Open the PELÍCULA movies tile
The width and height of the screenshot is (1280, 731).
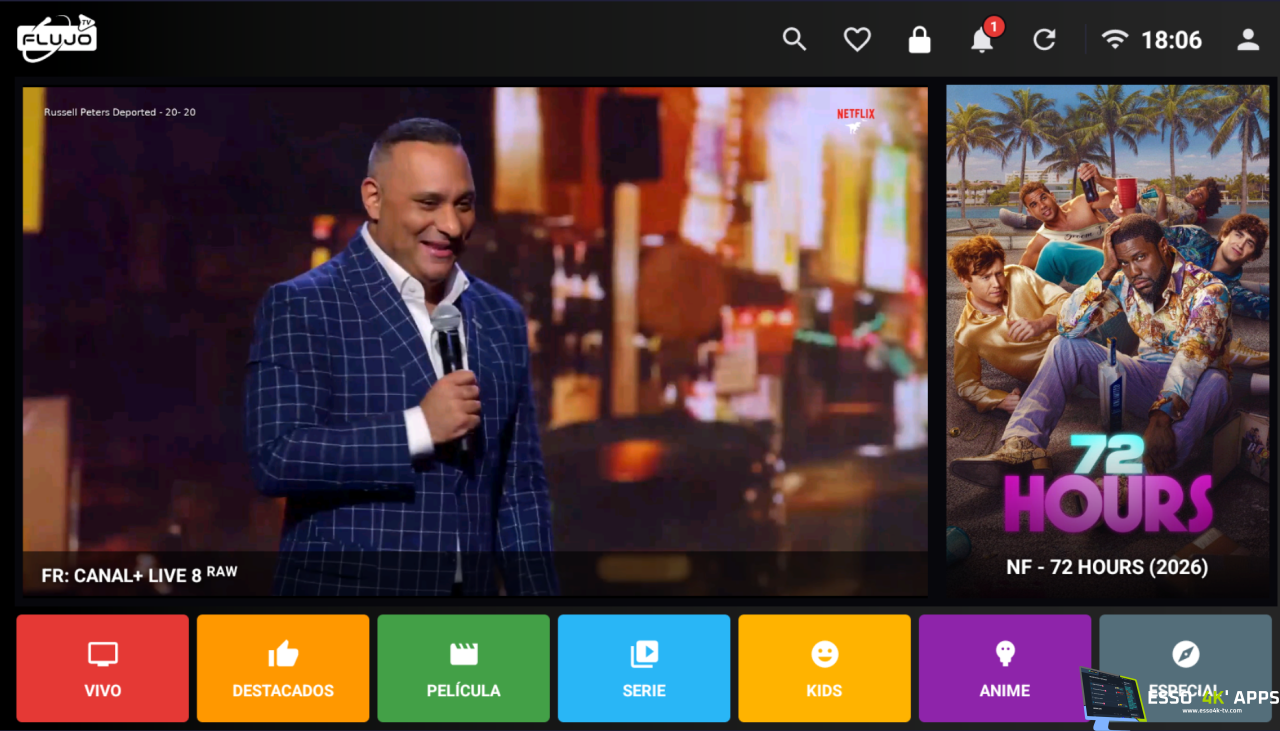pos(464,668)
